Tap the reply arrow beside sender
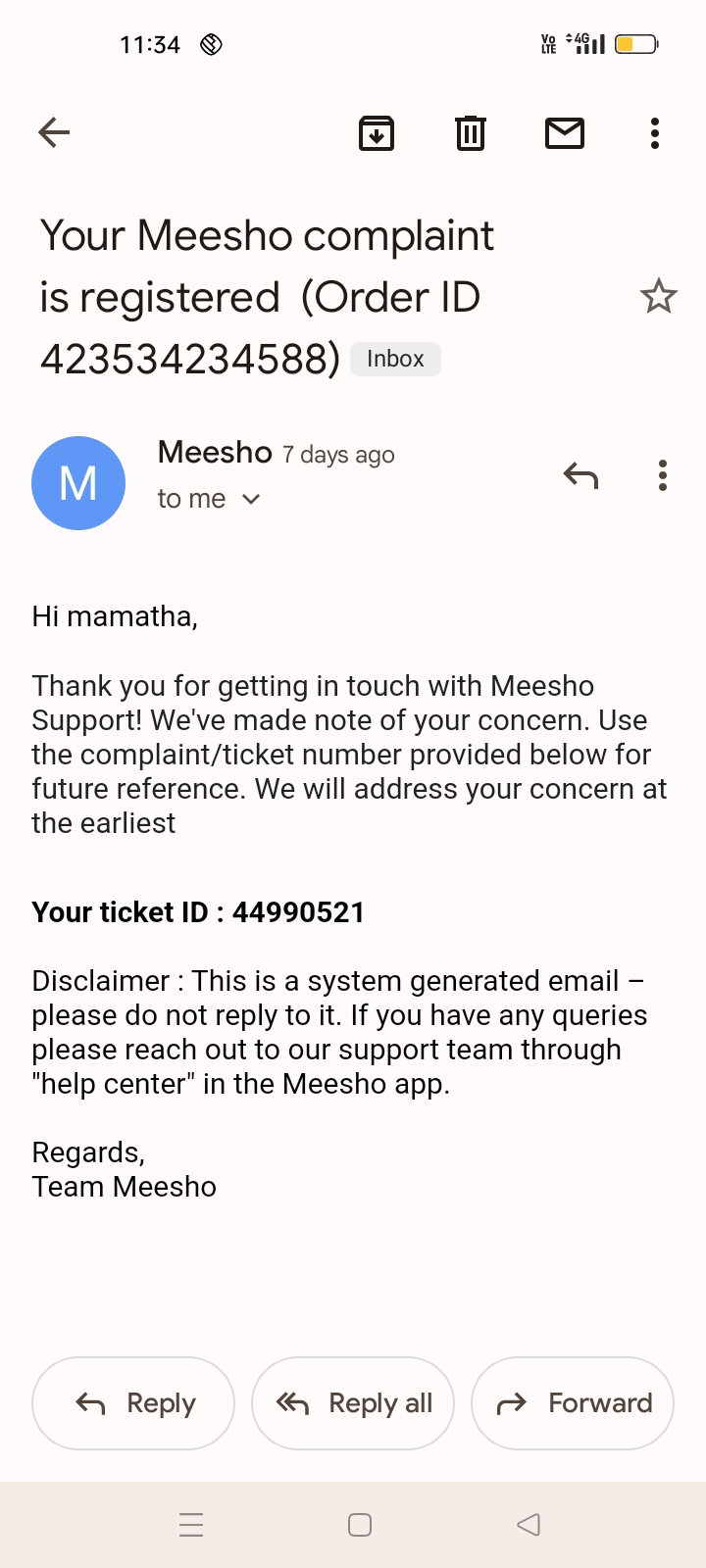Screen dimensions: 706x1568 (580, 476)
